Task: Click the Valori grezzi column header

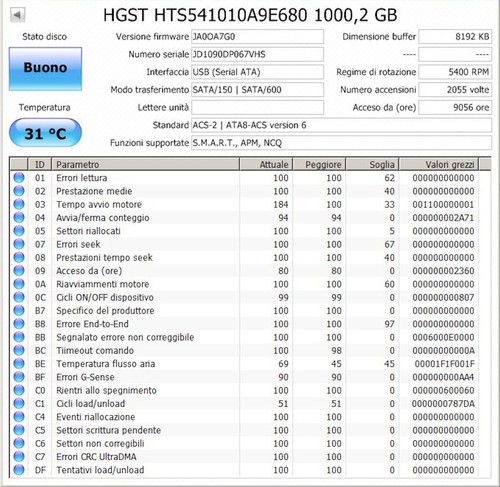Action: (x=439, y=164)
